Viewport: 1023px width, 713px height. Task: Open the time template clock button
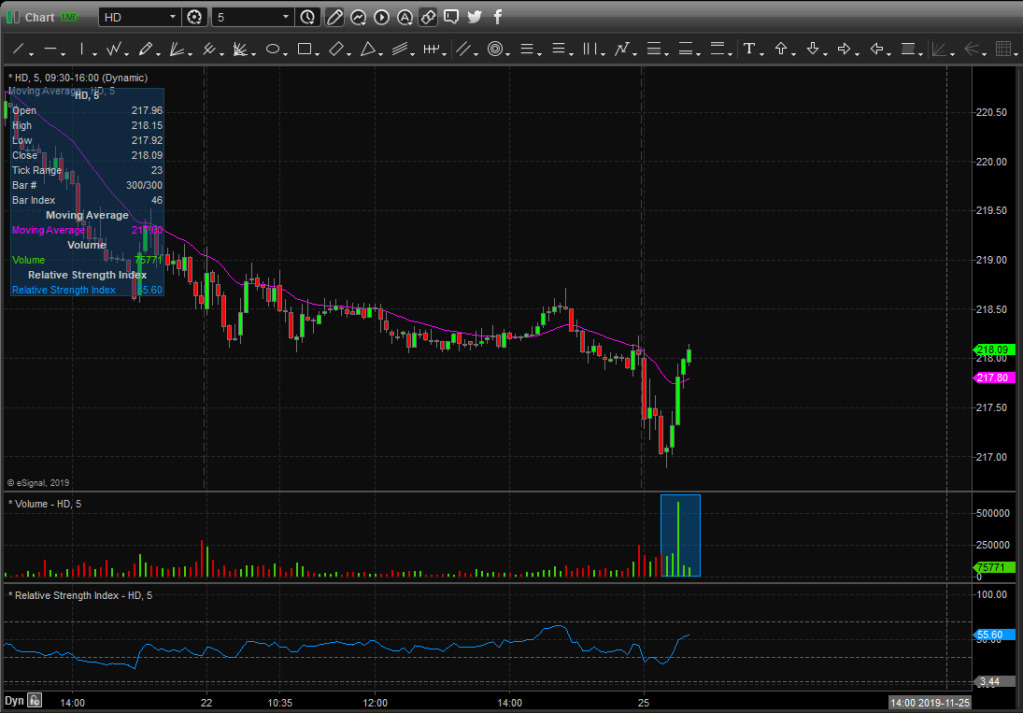(308, 17)
